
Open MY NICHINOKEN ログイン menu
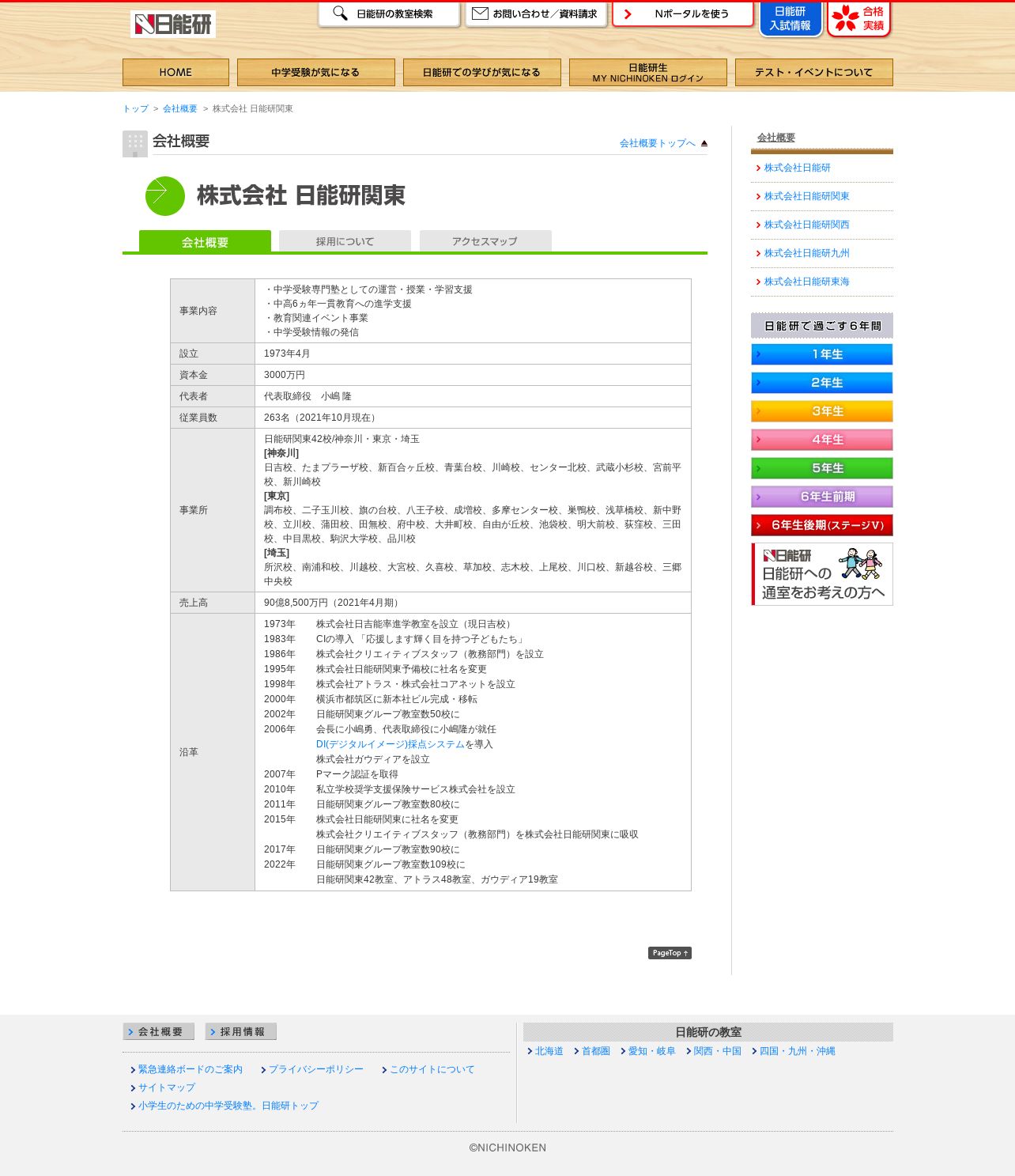647,72
